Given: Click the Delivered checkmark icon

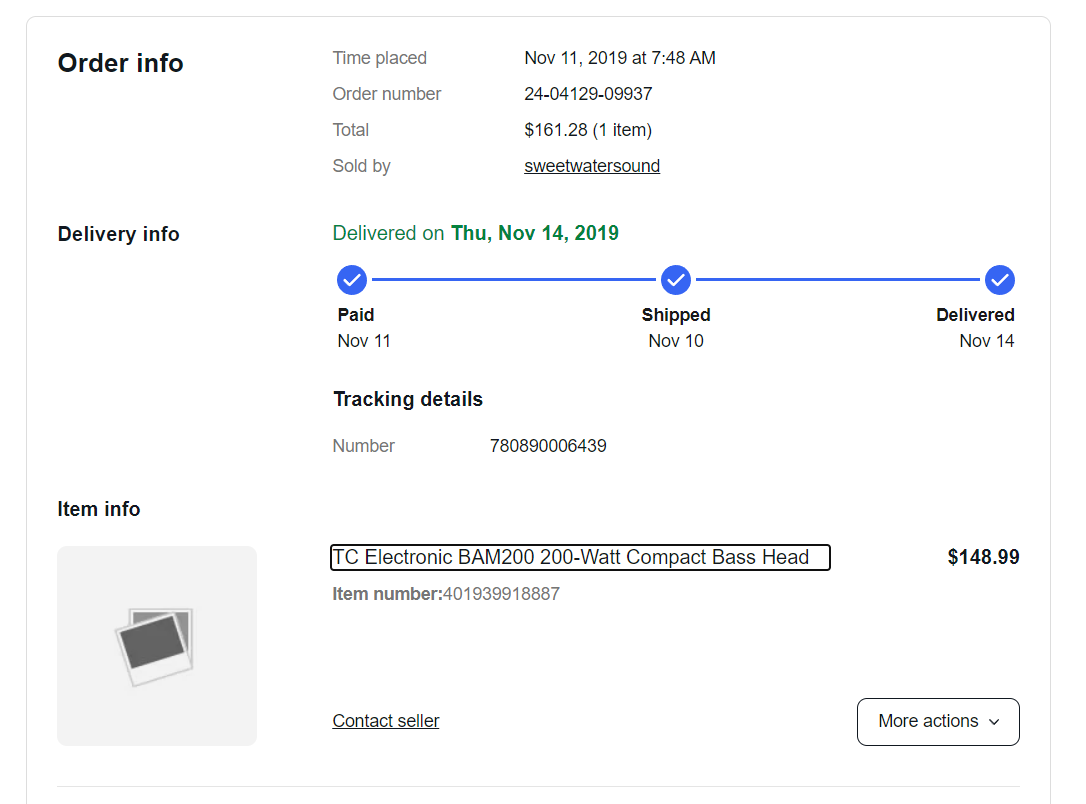Looking at the screenshot, I should (999, 280).
